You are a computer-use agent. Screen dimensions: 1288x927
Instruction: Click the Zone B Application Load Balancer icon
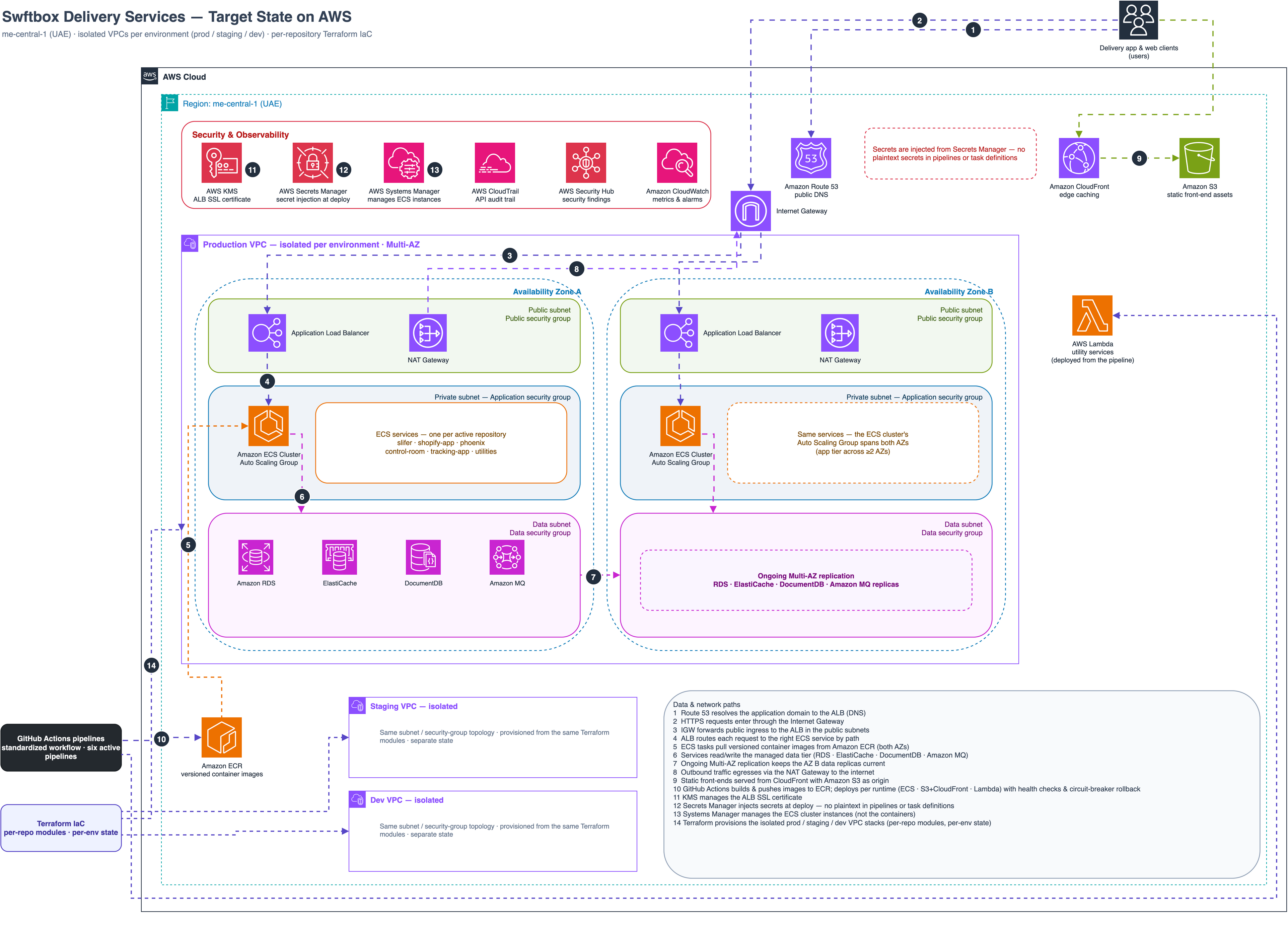pyautogui.click(x=679, y=333)
